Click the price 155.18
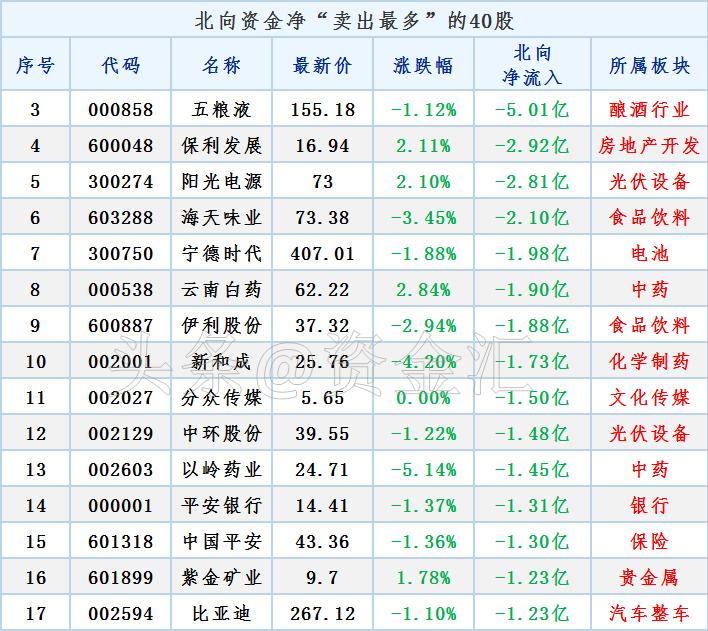Screen dimensions: 708x631 pos(322,109)
